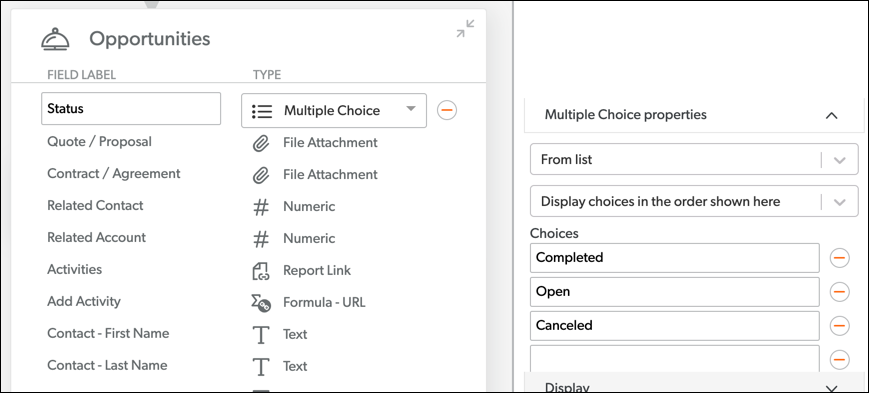869x393 pixels.
Task: Delete the Open choice
Action: click(x=839, y=292)
